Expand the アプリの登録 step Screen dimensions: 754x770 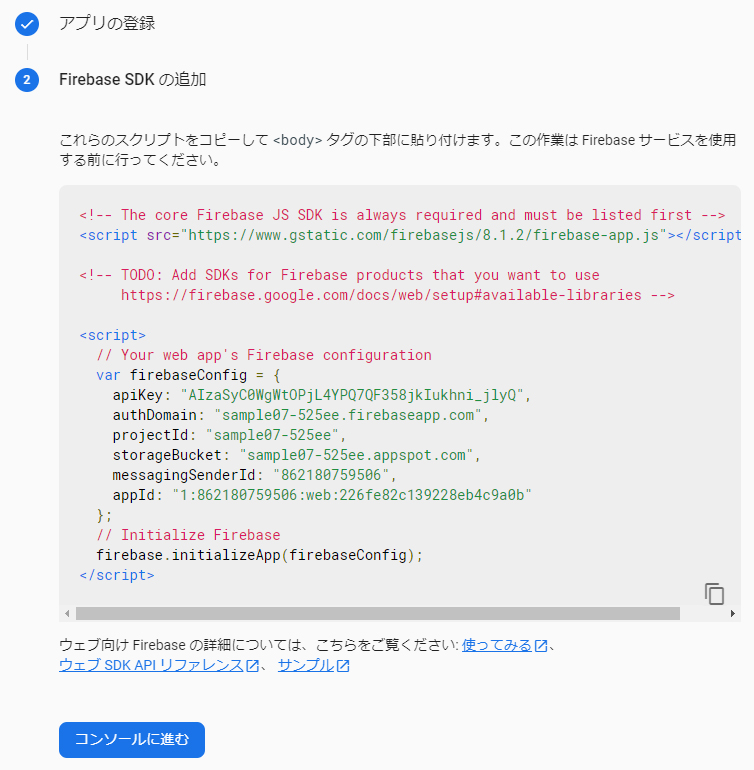(x=107, y=23)
